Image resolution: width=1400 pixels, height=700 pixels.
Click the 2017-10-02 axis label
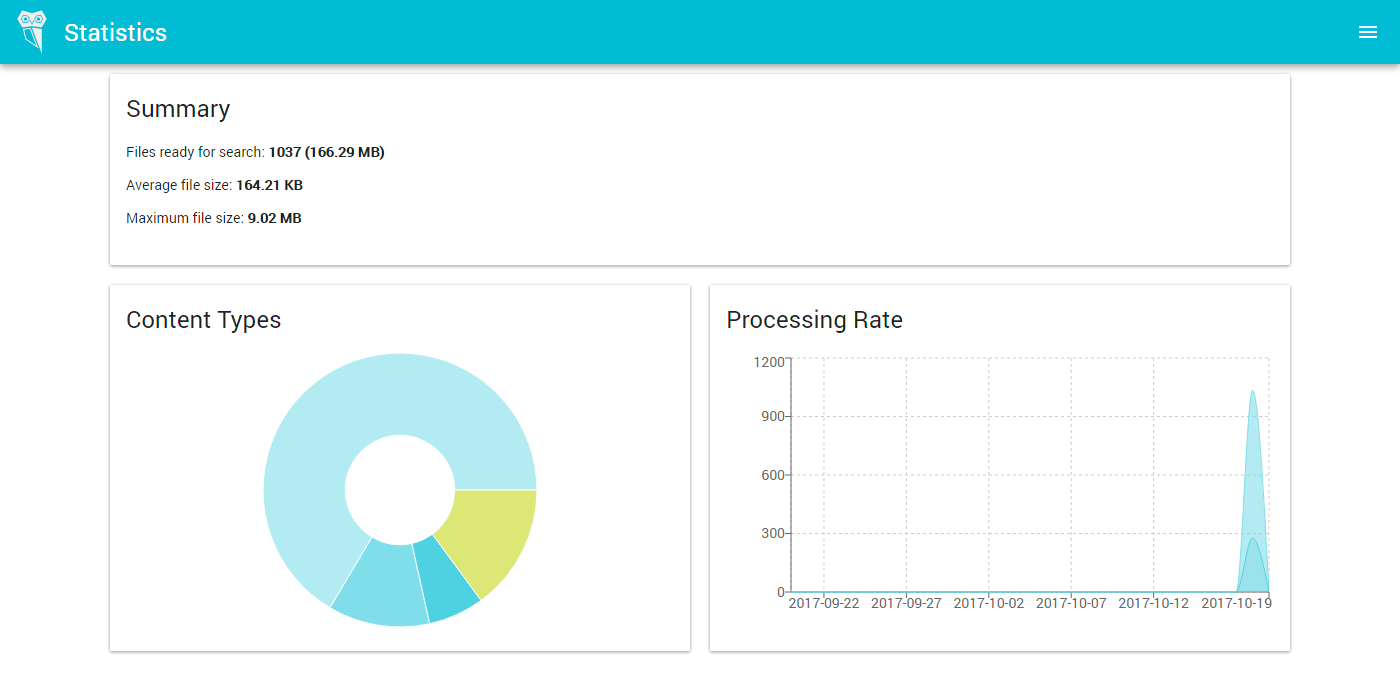(x=989, y=603)
